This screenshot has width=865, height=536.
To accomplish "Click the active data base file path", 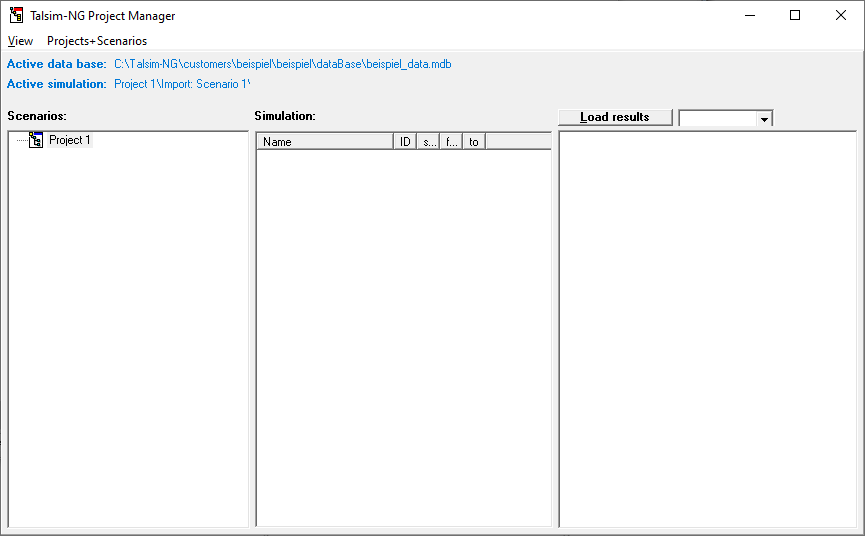I will (x=282, y=64).
